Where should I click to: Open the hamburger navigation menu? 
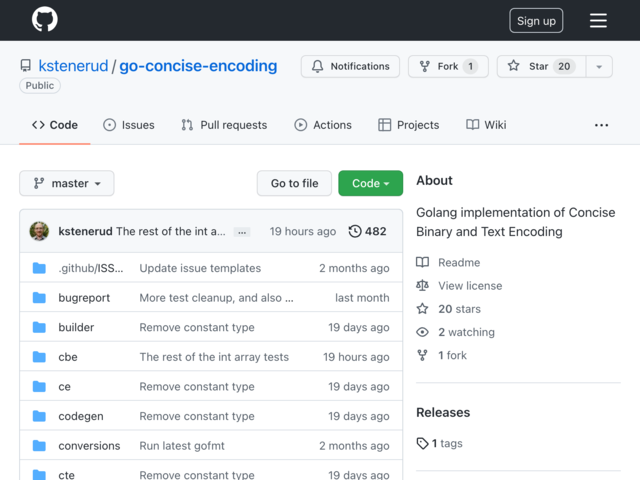[598, 20]
